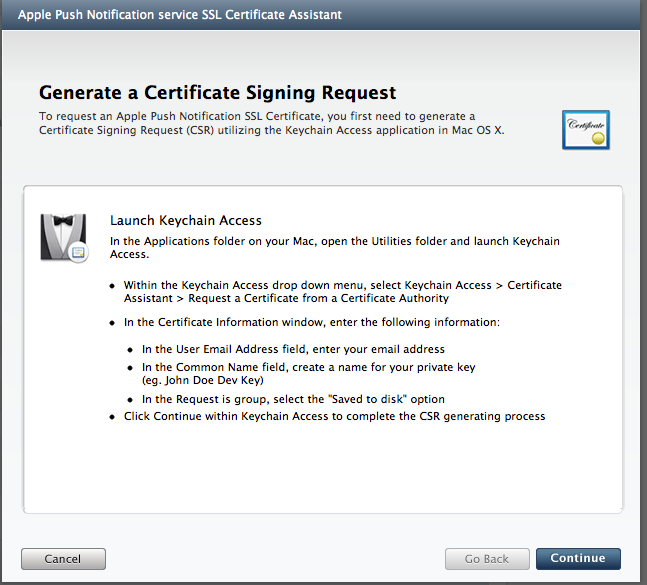This screenshot has height=585, width=647.
Task: Click the 'Saved to disk' option instruction
Action: [293, 399]
